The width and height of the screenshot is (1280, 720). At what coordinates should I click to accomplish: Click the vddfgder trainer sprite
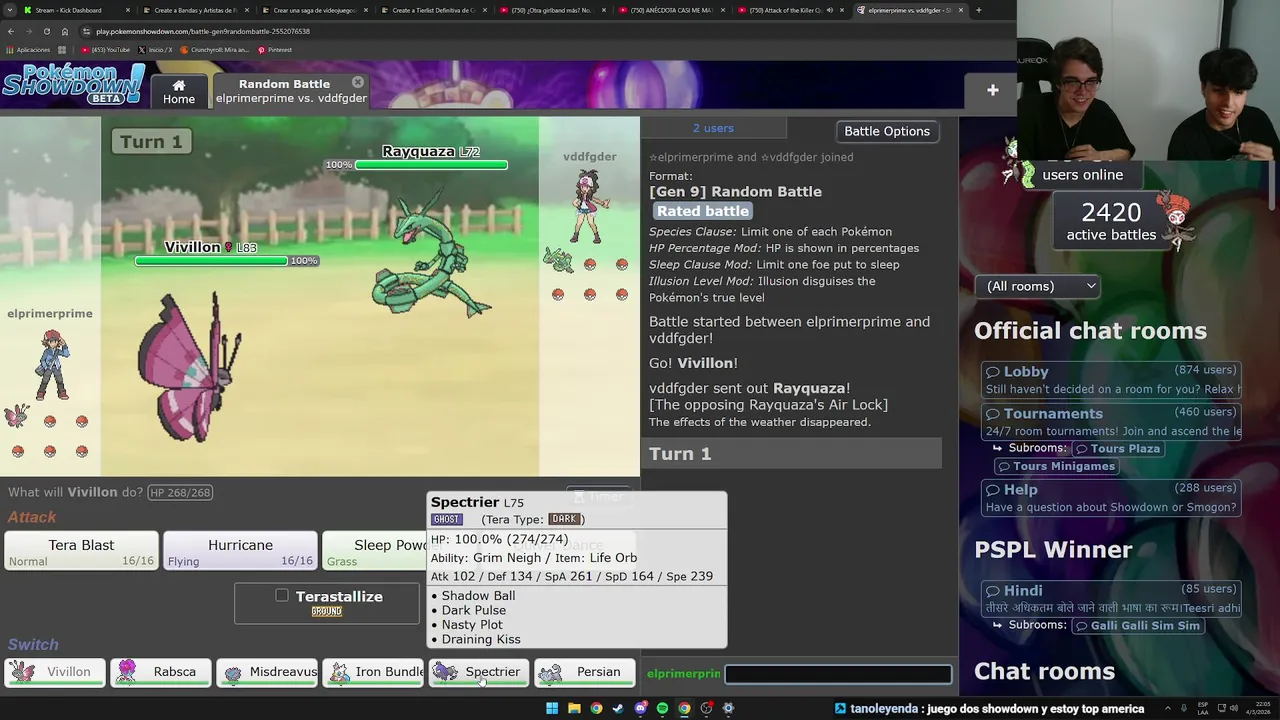click(587, 206)
